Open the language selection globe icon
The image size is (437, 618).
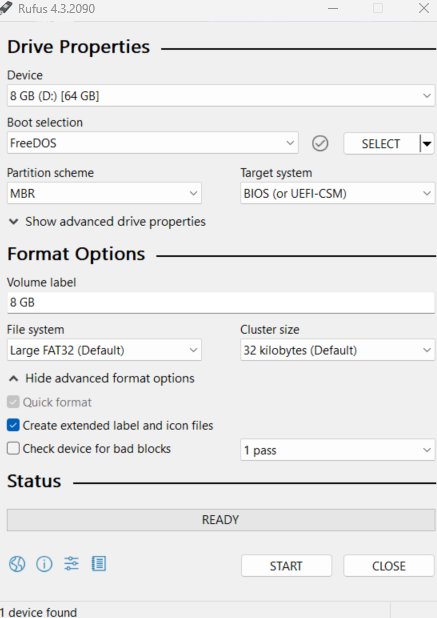click(x=17, y=564)
